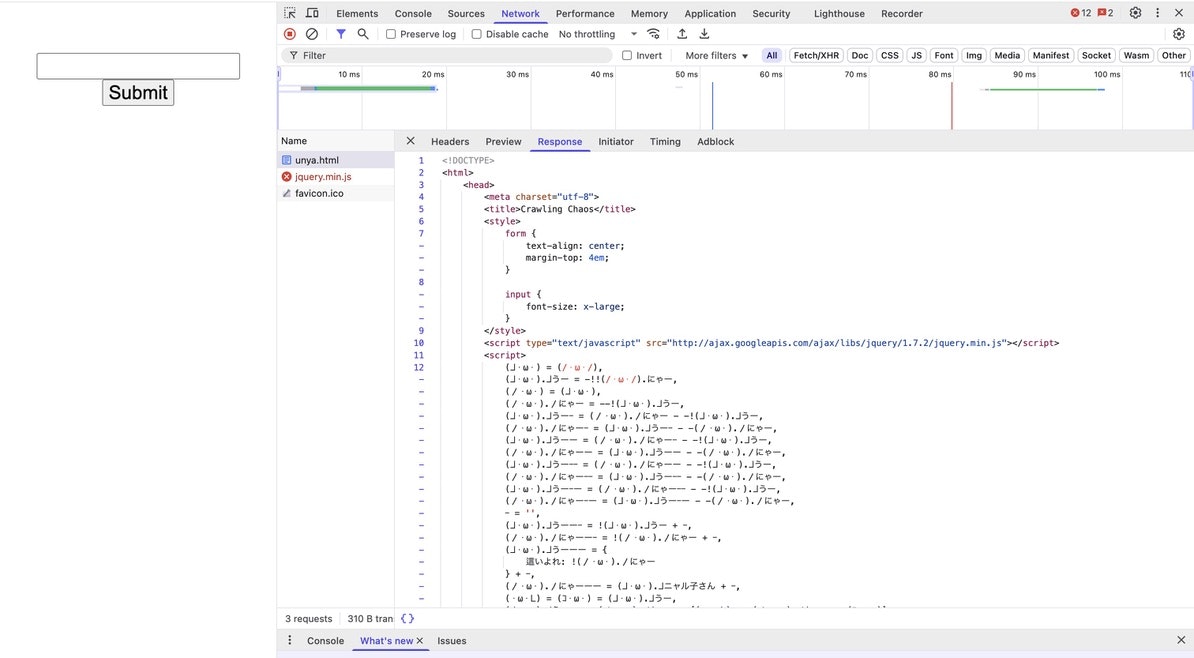Show the Headers tab of request
Image resolution: width=1194 pixels, height=658 pixels.
click(x=450, y=142)
